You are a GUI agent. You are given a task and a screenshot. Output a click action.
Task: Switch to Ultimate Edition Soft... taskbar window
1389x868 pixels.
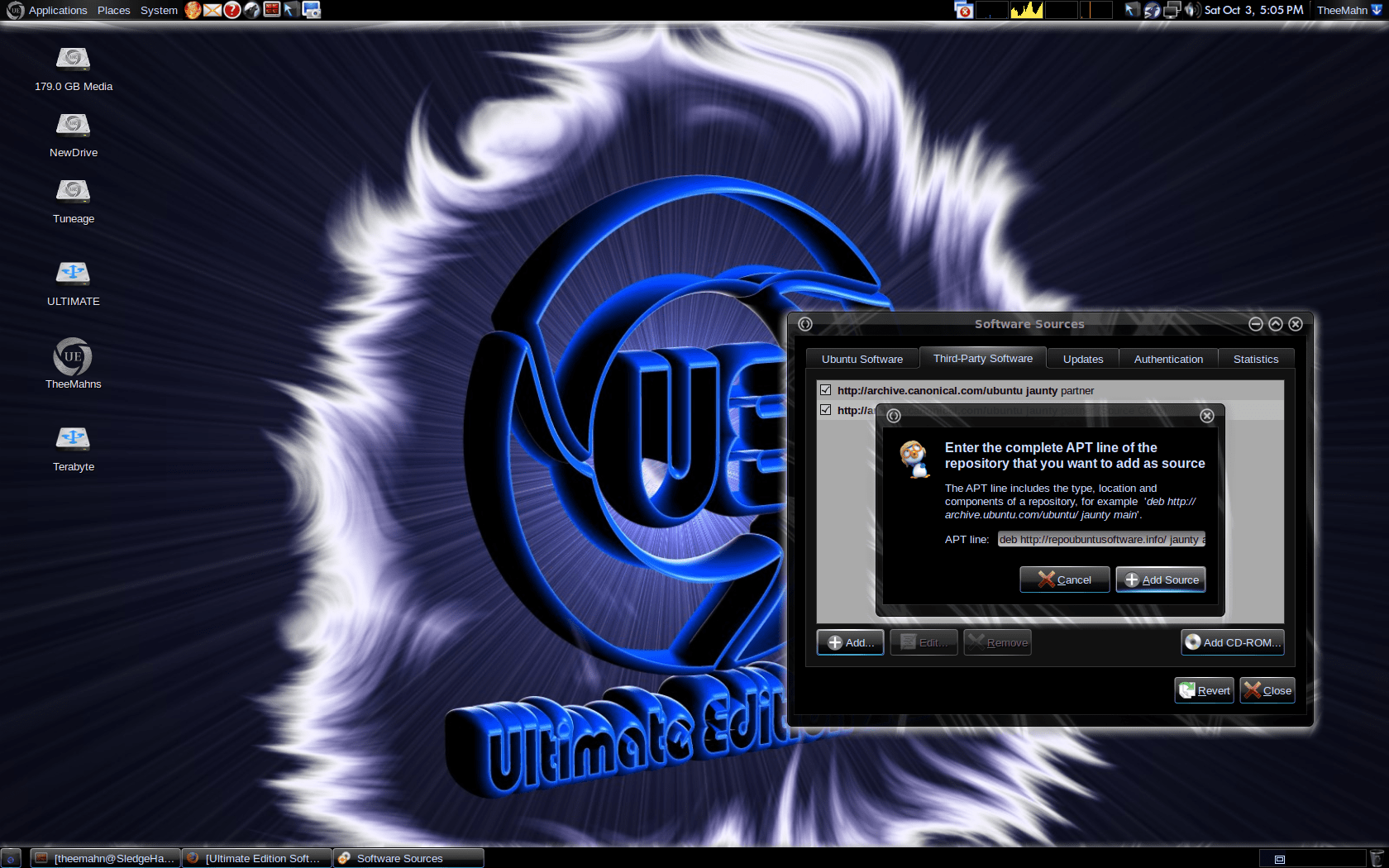tap(257, 858)
